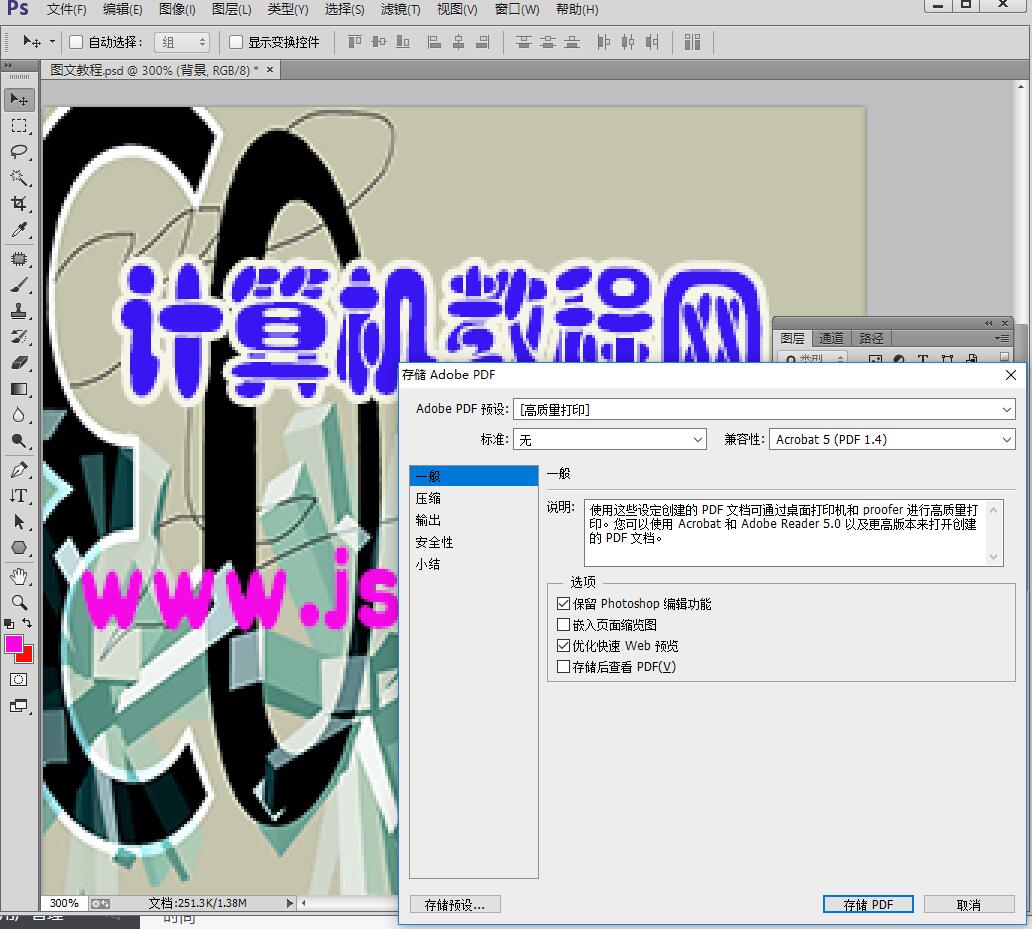Check 存储后查看 PDF option
Screen dimensions: 1032x929
coord(563,666)
